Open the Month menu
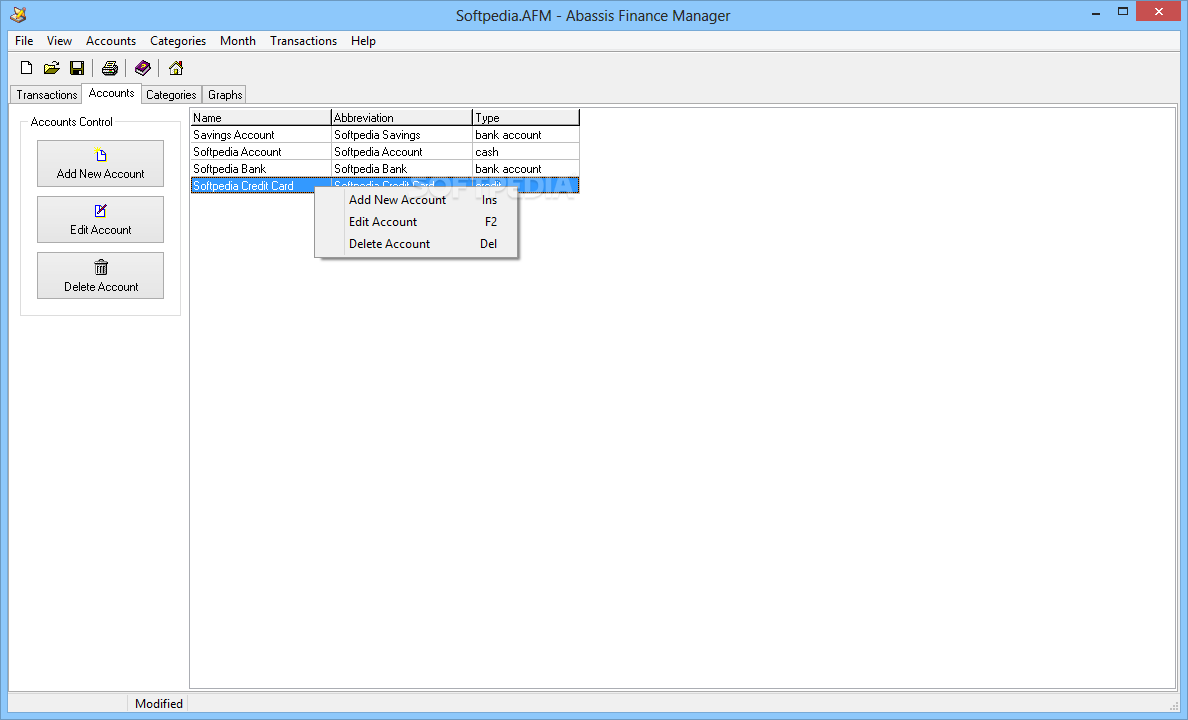 click(238, 41)
